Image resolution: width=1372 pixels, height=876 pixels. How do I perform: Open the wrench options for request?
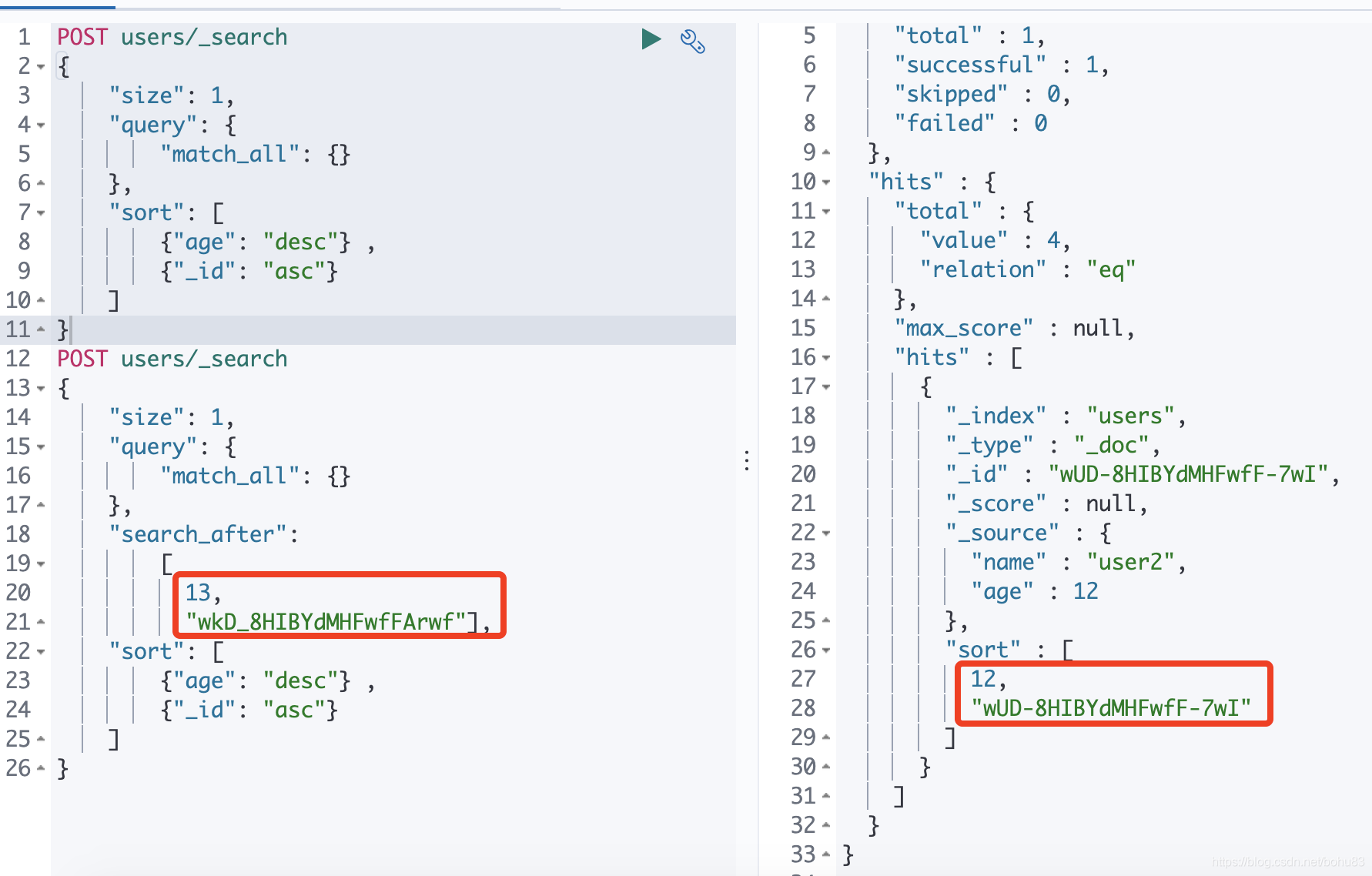pyautogui.click(x=692, y=41)
